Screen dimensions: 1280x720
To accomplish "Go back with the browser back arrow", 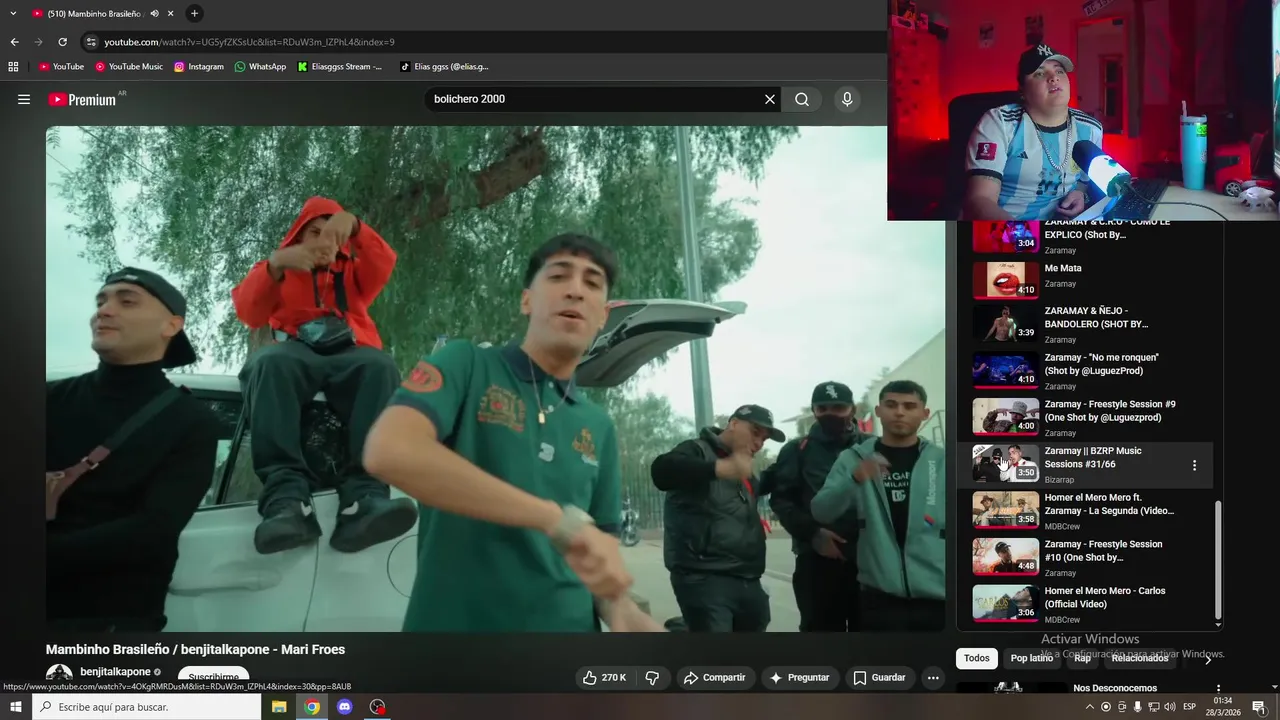I will tap(14, 42).
